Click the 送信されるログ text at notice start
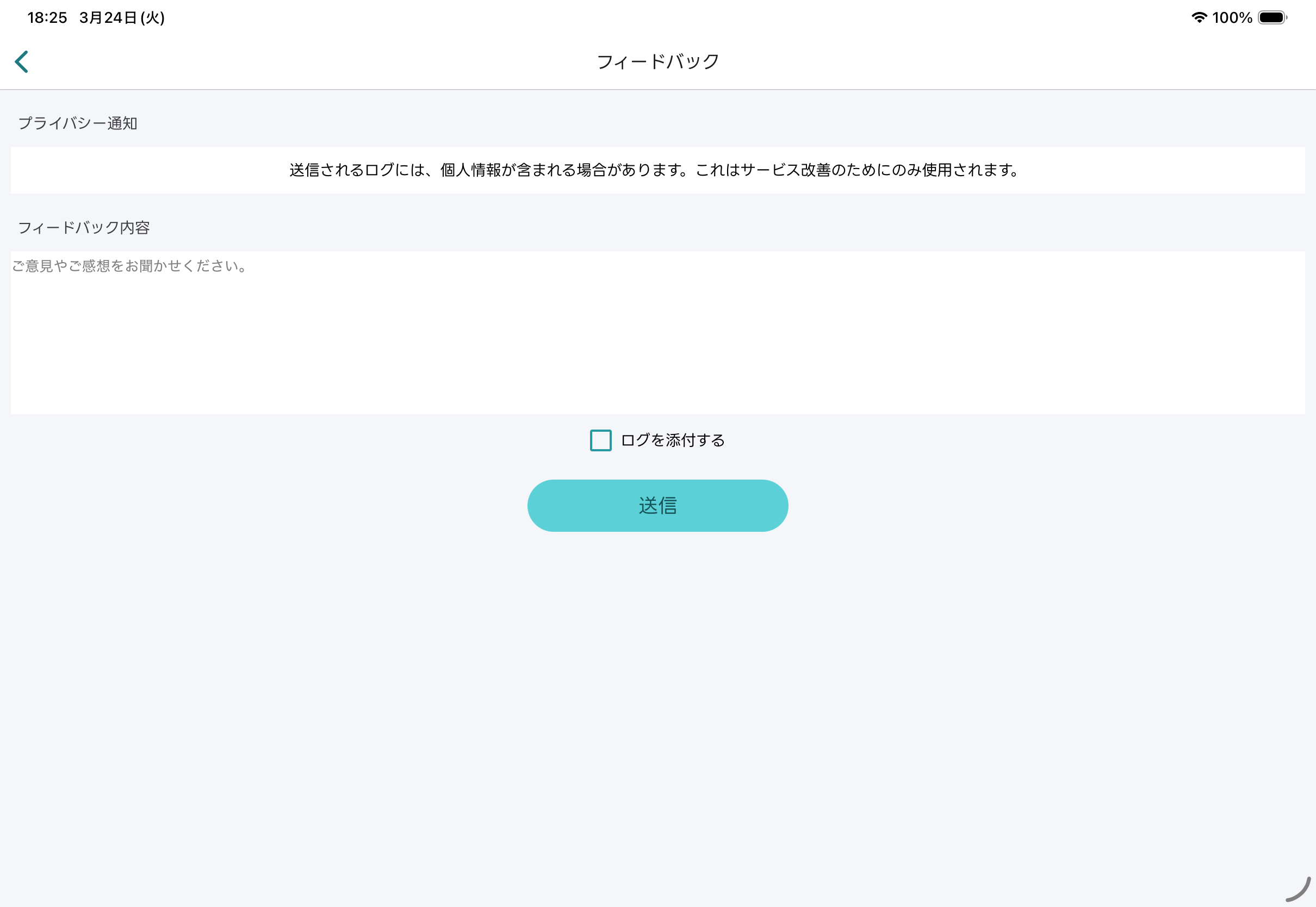The width and height of the screenshot is (1316, 907). (341, 170)
